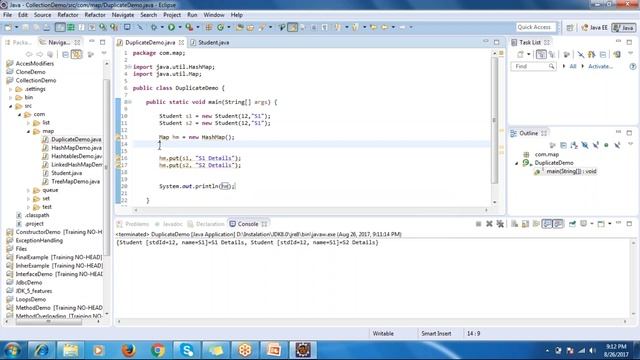Viewport: 640px width, 360px height.
Task: Expand the queue folder in Navigator
Action: point(28,190)
